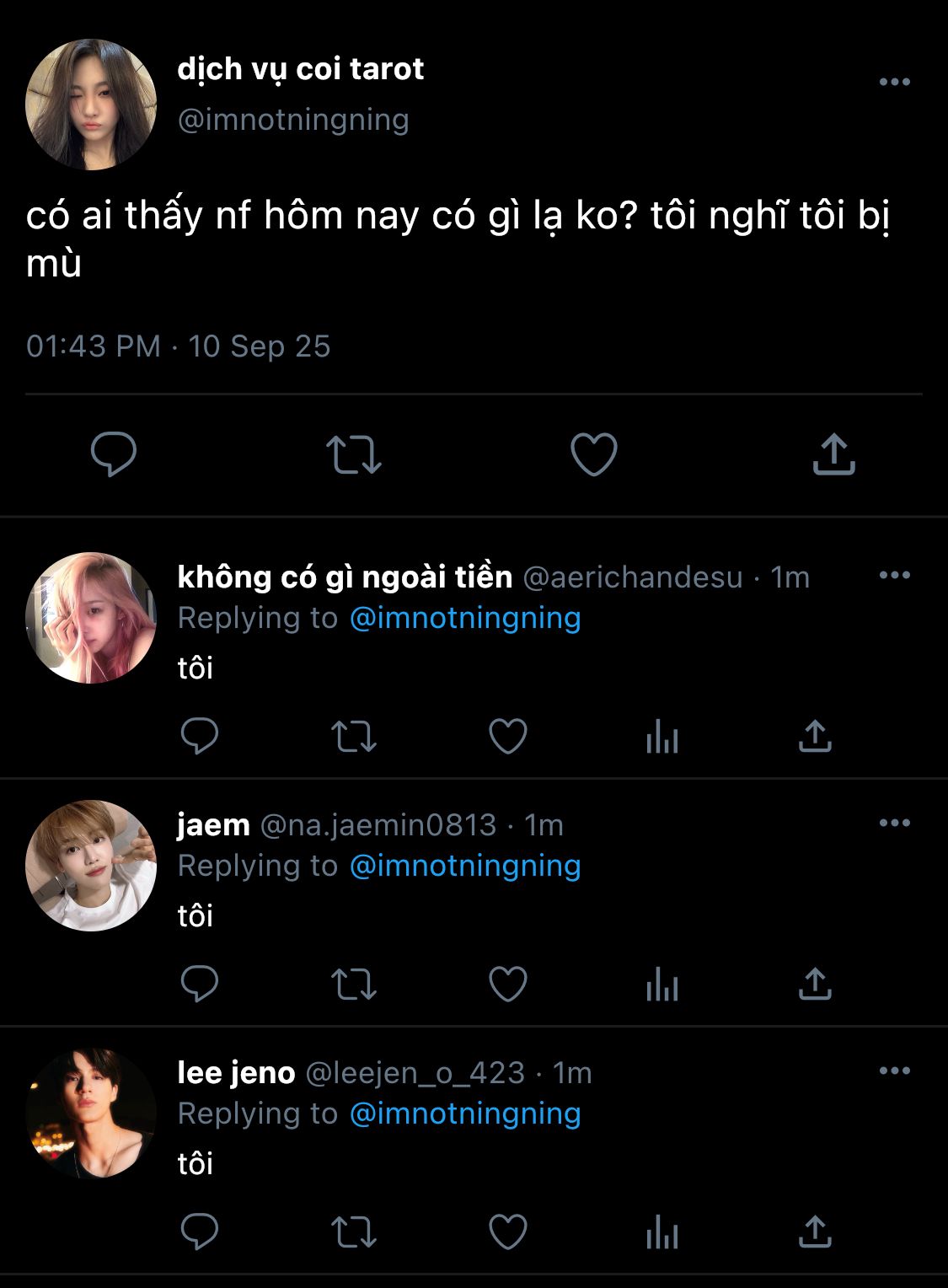Like lee jeno's reply
This screenshot has height=1288, width=948.
[508, 1232]
